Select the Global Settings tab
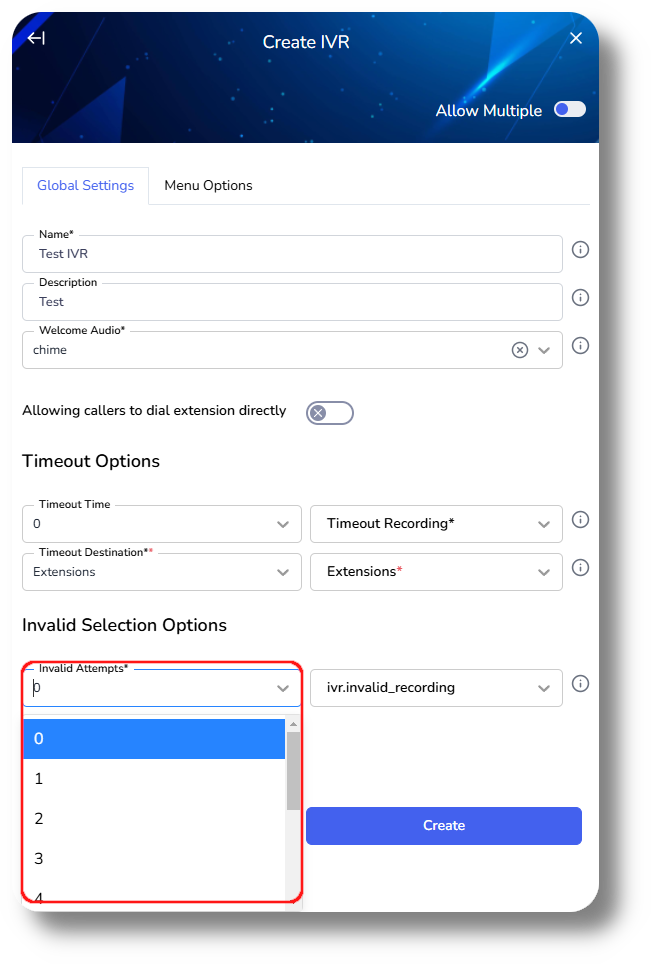This screenshot has width=651, height=964. [85, 186]
